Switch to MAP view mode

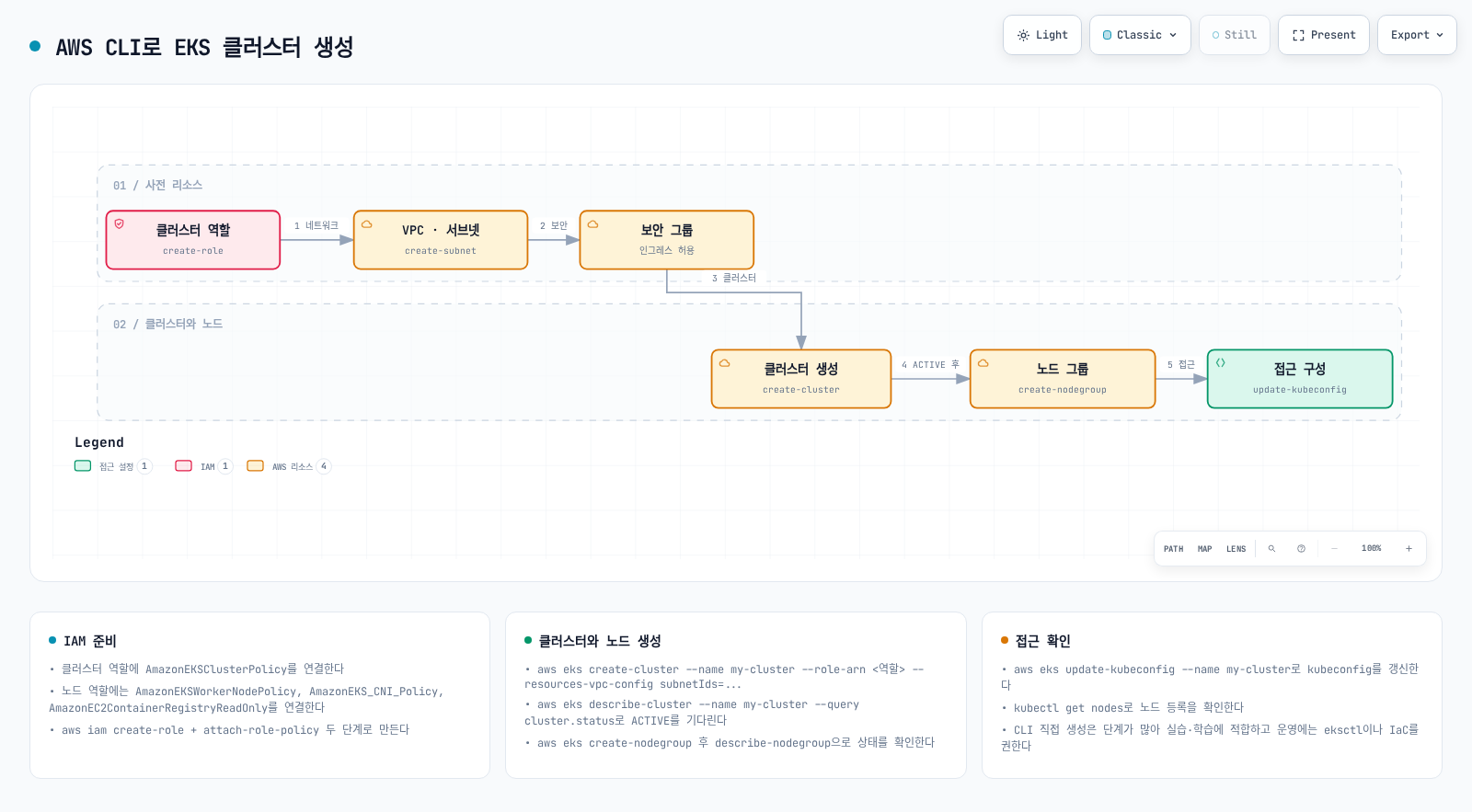tap(1205, 549)
